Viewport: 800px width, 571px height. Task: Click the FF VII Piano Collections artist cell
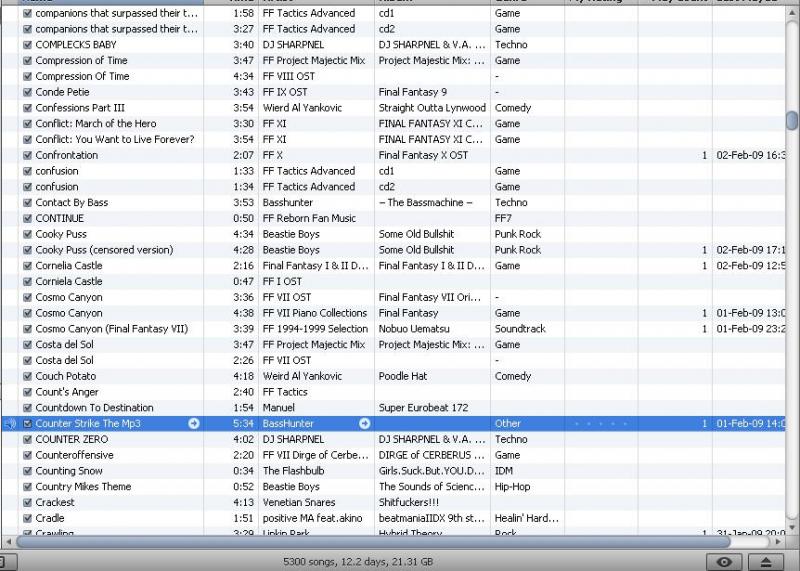pyautogui.click(x=315, y=313)
